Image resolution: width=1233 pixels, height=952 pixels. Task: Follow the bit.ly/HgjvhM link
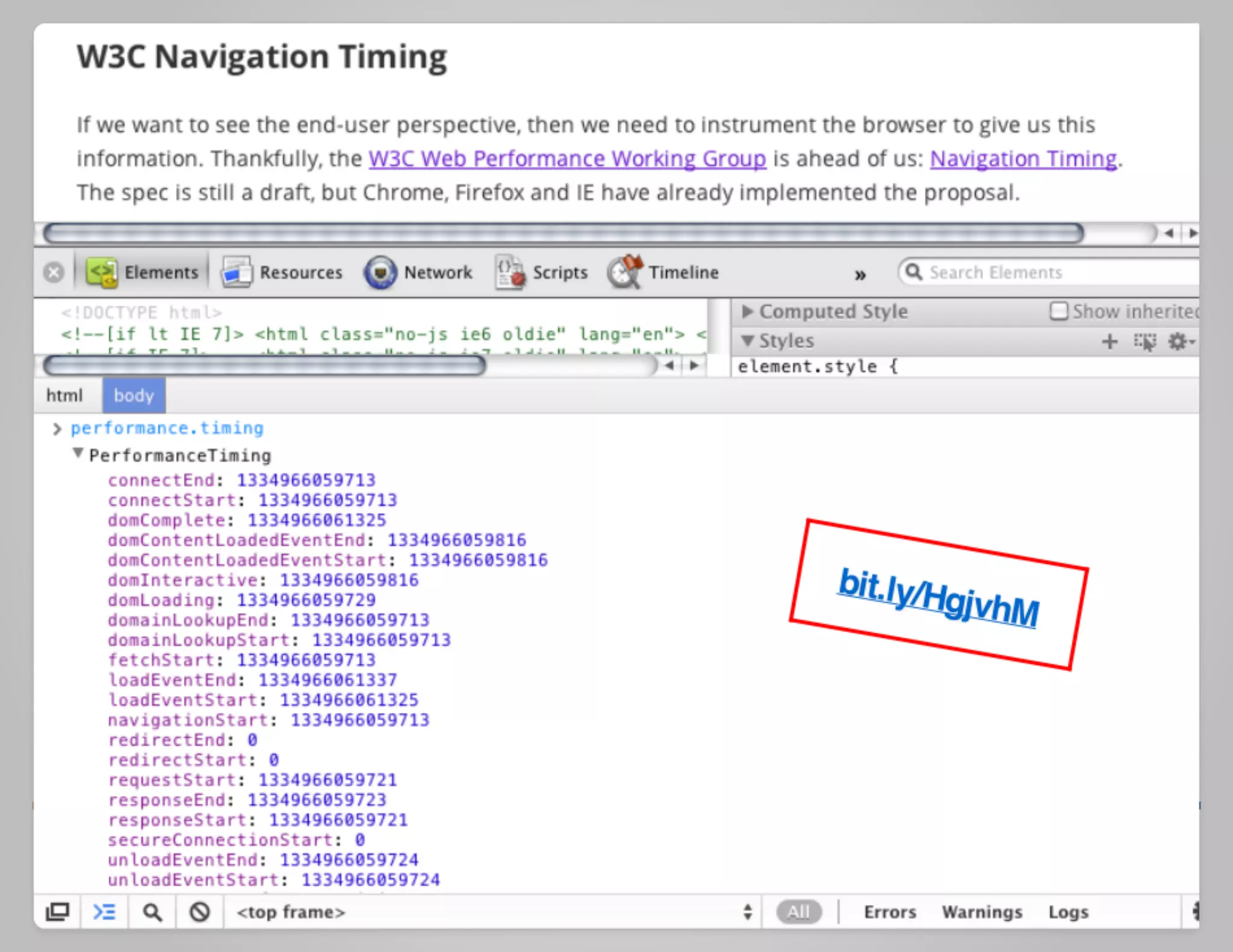click(x=938, y=597)
